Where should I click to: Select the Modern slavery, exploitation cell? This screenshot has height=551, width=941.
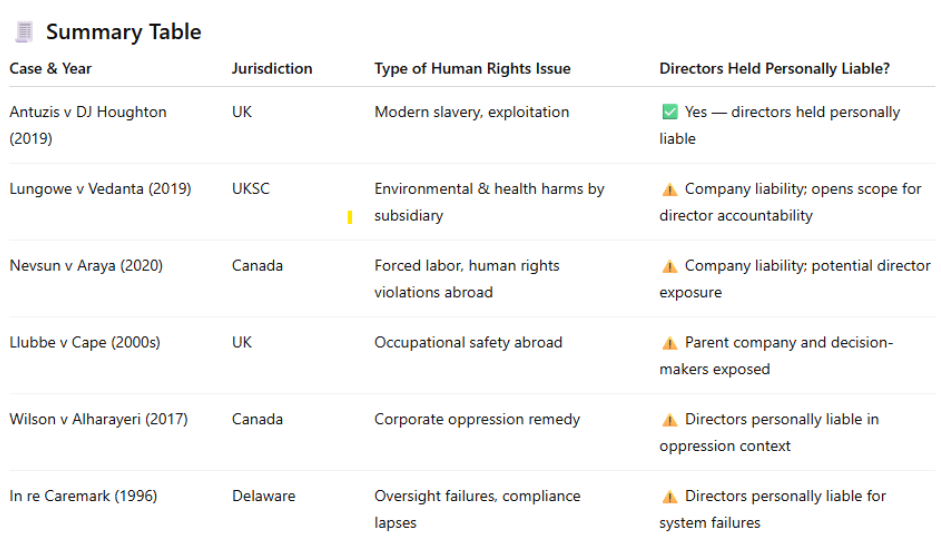tap(471, 112)
